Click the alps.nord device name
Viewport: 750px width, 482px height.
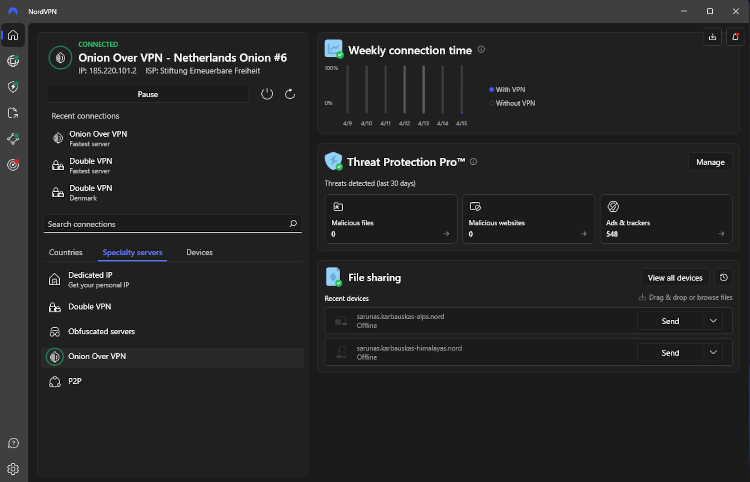pos(400,317)
